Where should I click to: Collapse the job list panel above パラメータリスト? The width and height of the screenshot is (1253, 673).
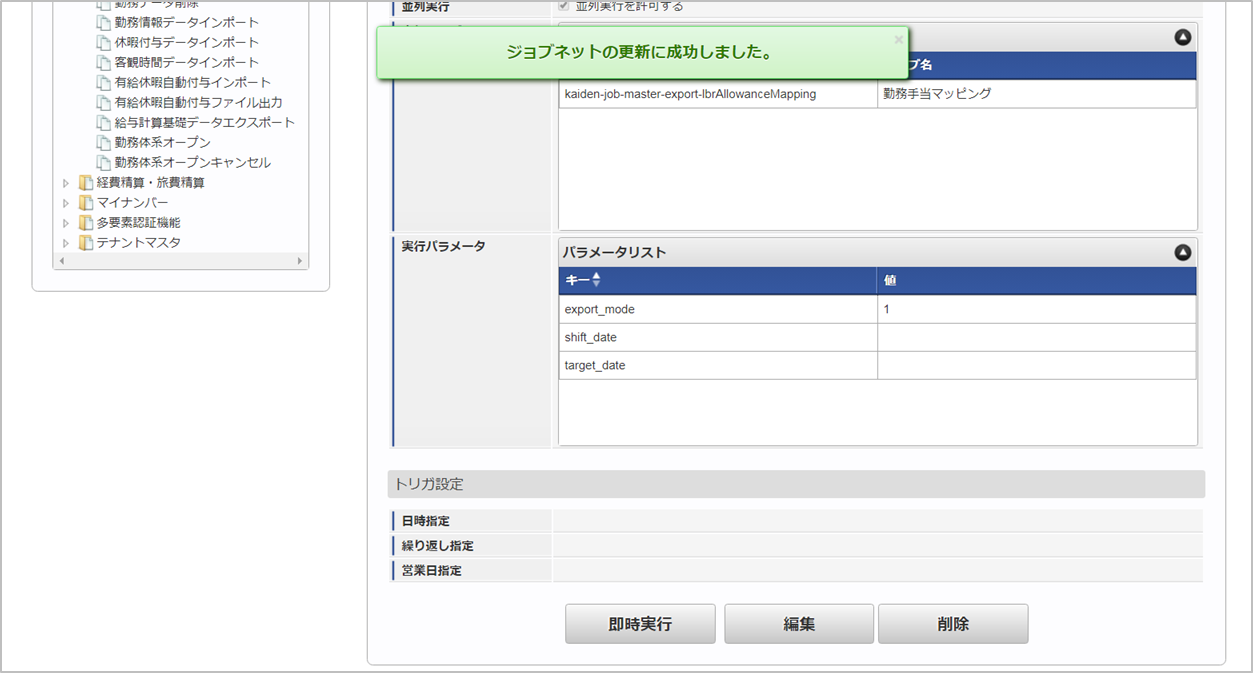[1183, 37]
